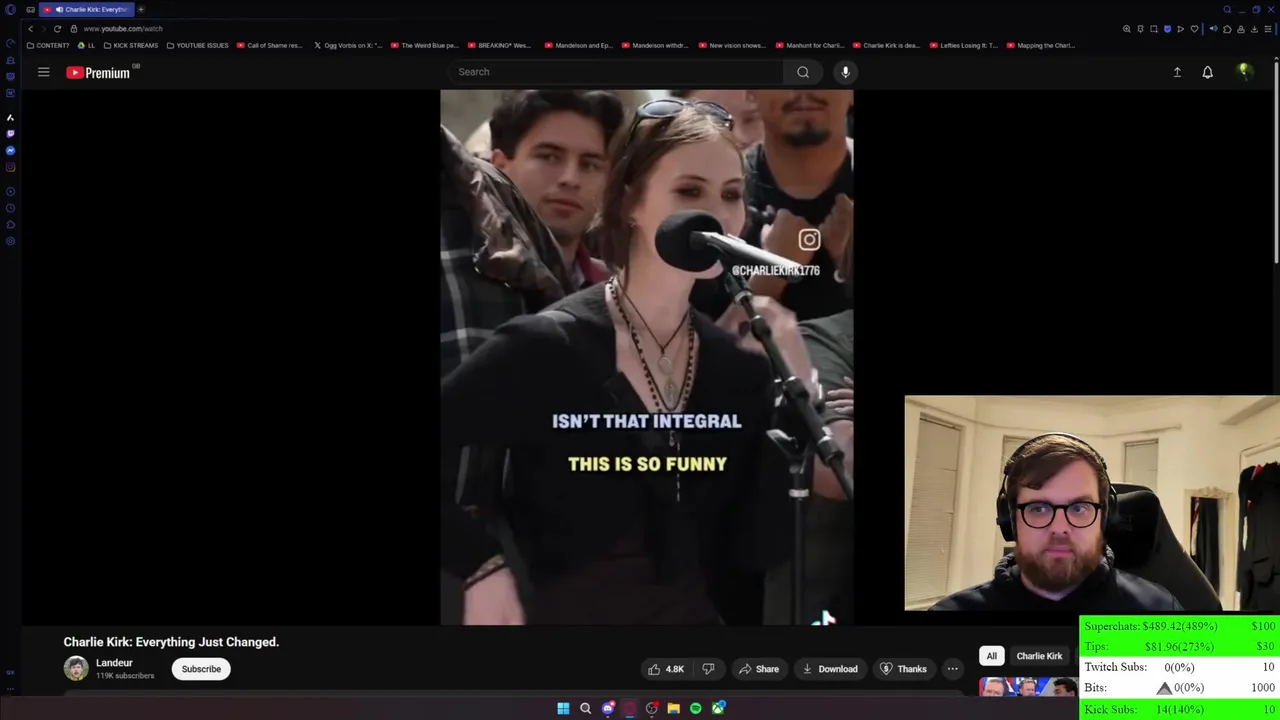Image resolution: width=1280 pixels, height=720 pixels.
Task: Open Windows taskbar search
Action: pyautogui.click(x=585, y=709)
